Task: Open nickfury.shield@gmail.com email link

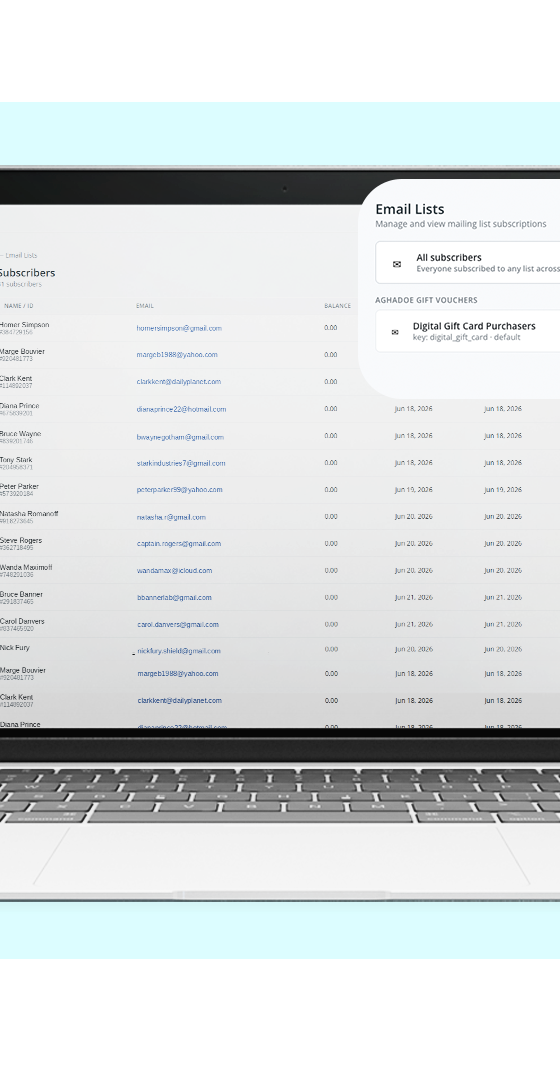Action: (179, 651)
